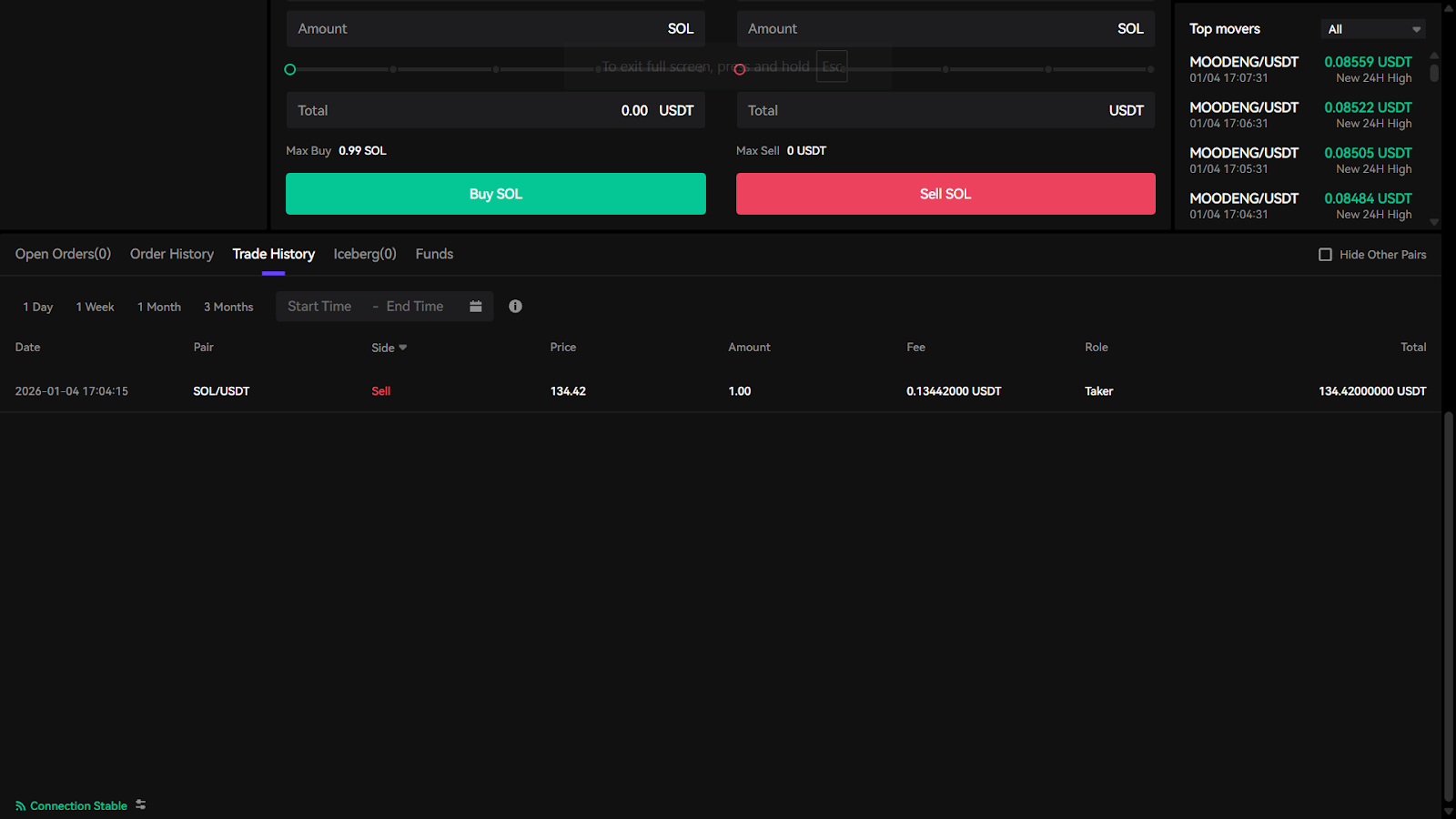This screenshot has height=819, width=1456.
Task: Click Top movers scroll up arrow
Action: [1434, 56]
